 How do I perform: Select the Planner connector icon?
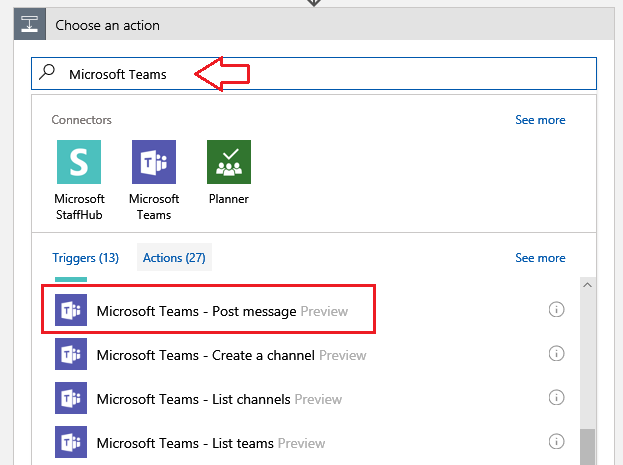tap(229, 162)
